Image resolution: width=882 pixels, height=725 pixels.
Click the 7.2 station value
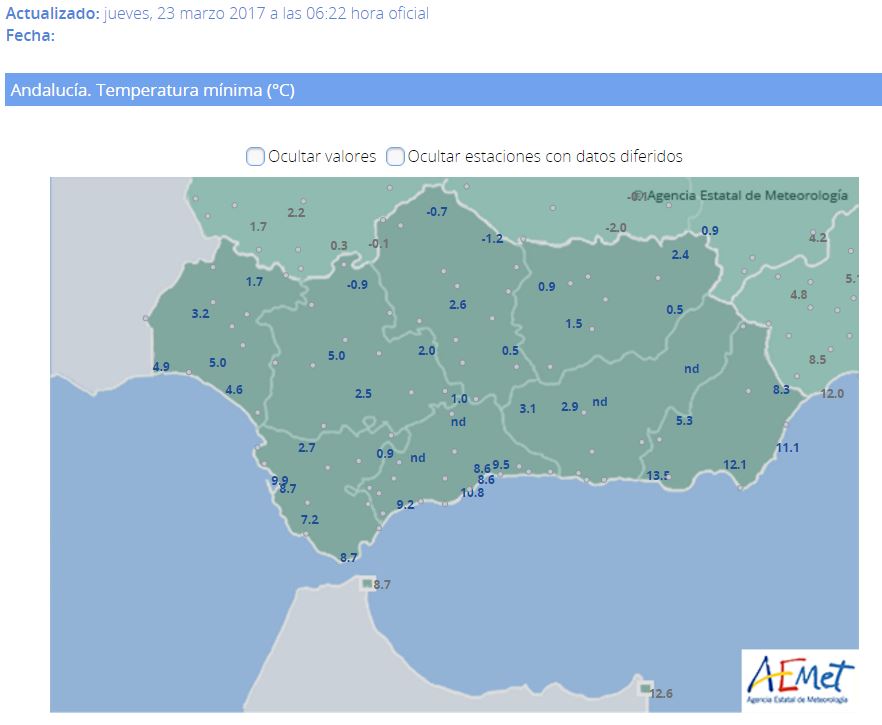(x=310, y=520)
